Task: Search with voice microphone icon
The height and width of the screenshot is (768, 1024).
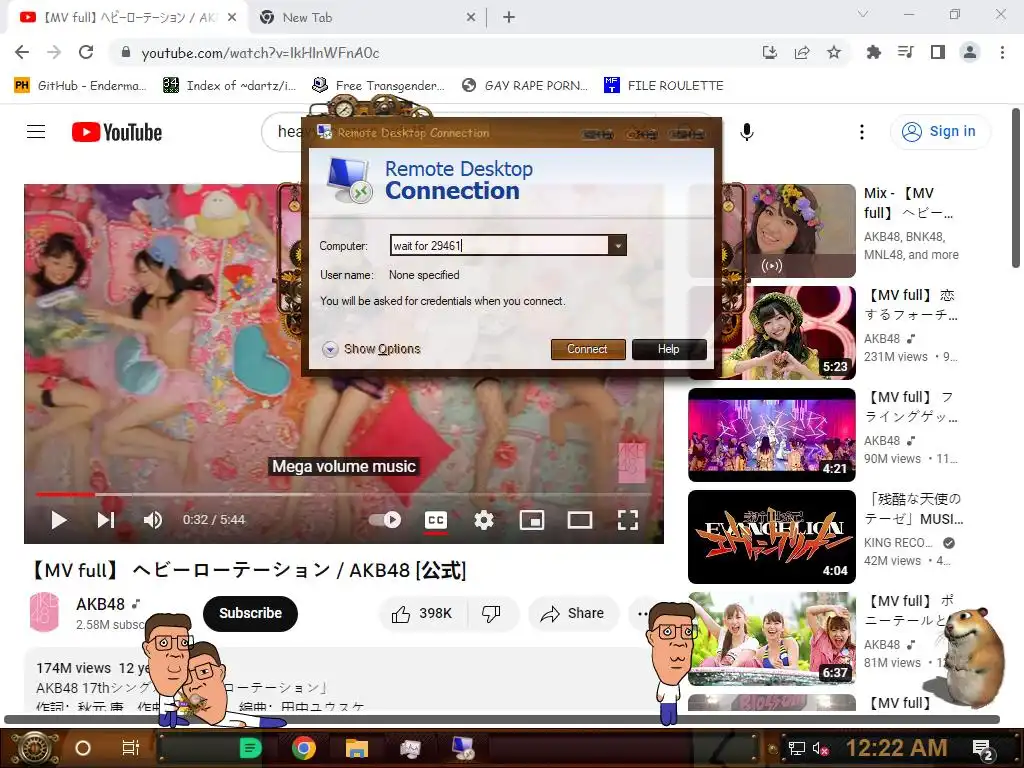Action: 747,132
